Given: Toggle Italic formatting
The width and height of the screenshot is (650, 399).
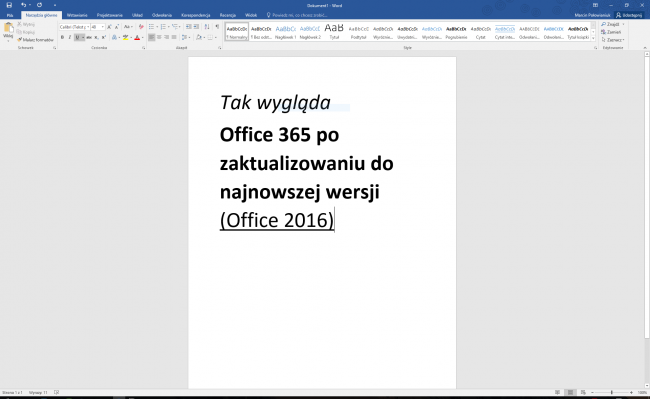Looking at the screenshot, I should click(x=70, y=38).
